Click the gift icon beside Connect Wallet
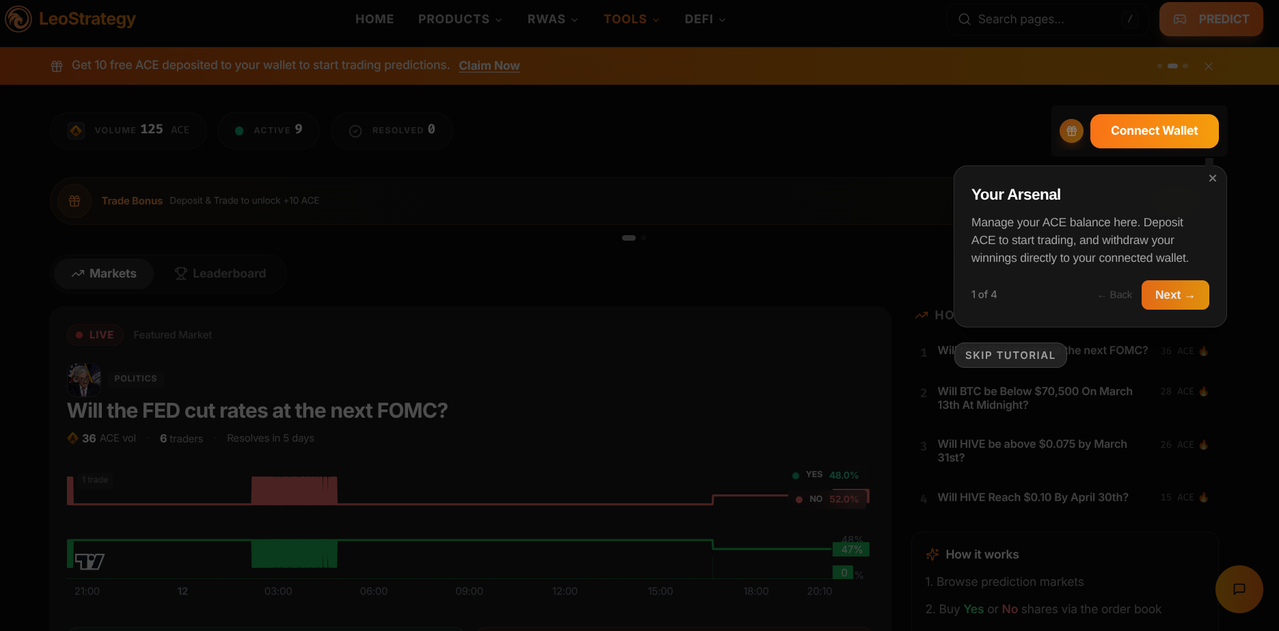This screenshot has height=631, width=1279. [x=1071, y=131]
